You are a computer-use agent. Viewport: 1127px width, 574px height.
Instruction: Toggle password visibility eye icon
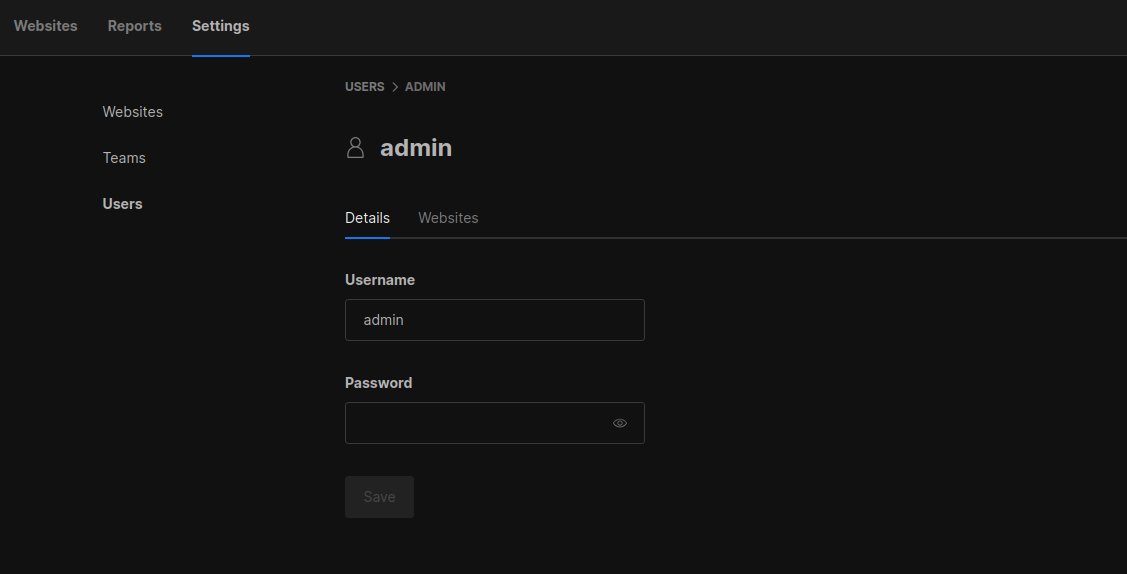620,423
